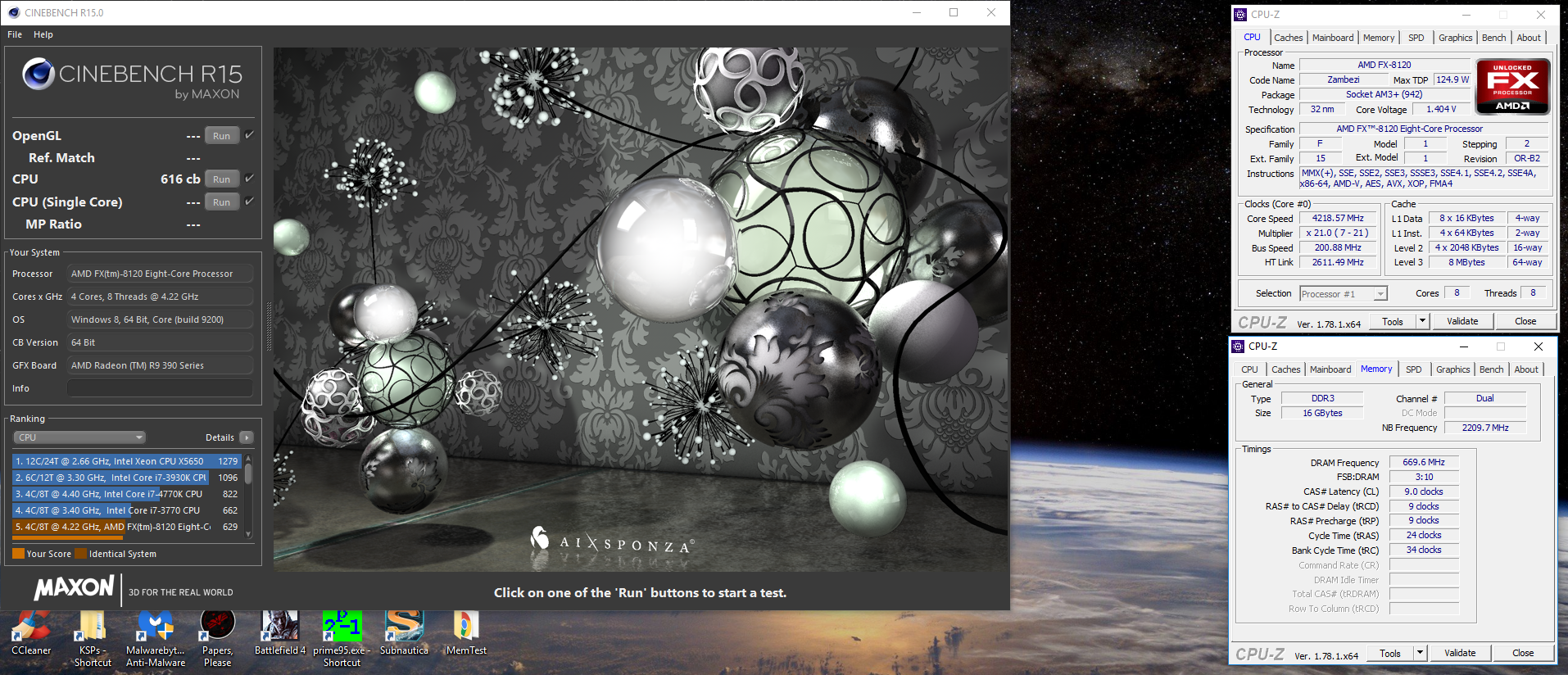Open SPD tab in lower CPU-Z window
The image size is (1568, 675).
click(1414, 369)
